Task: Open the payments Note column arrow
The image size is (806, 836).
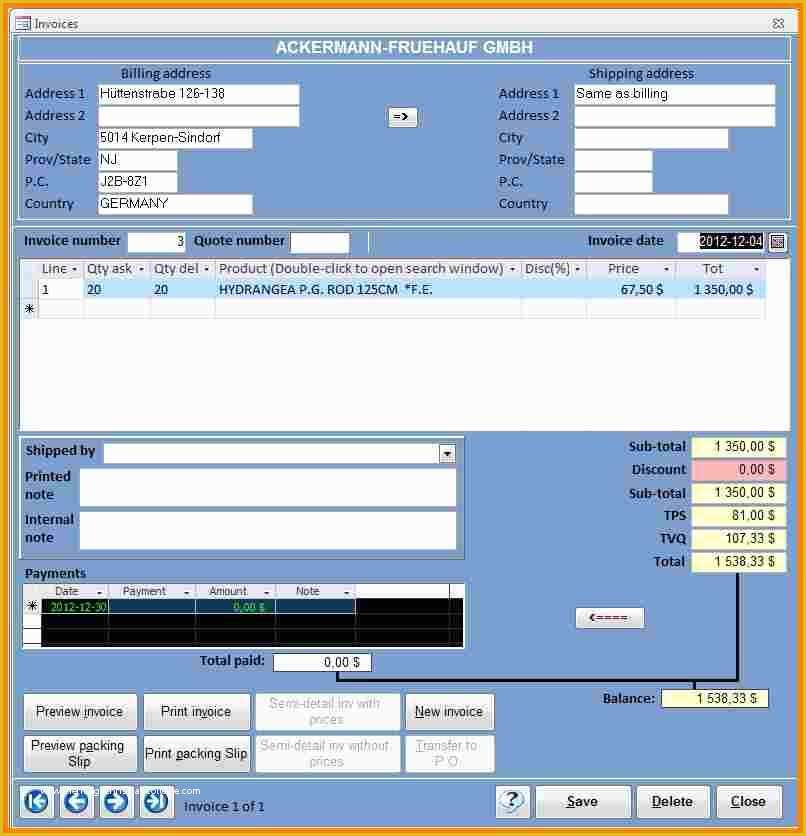Action: point(346,592)
